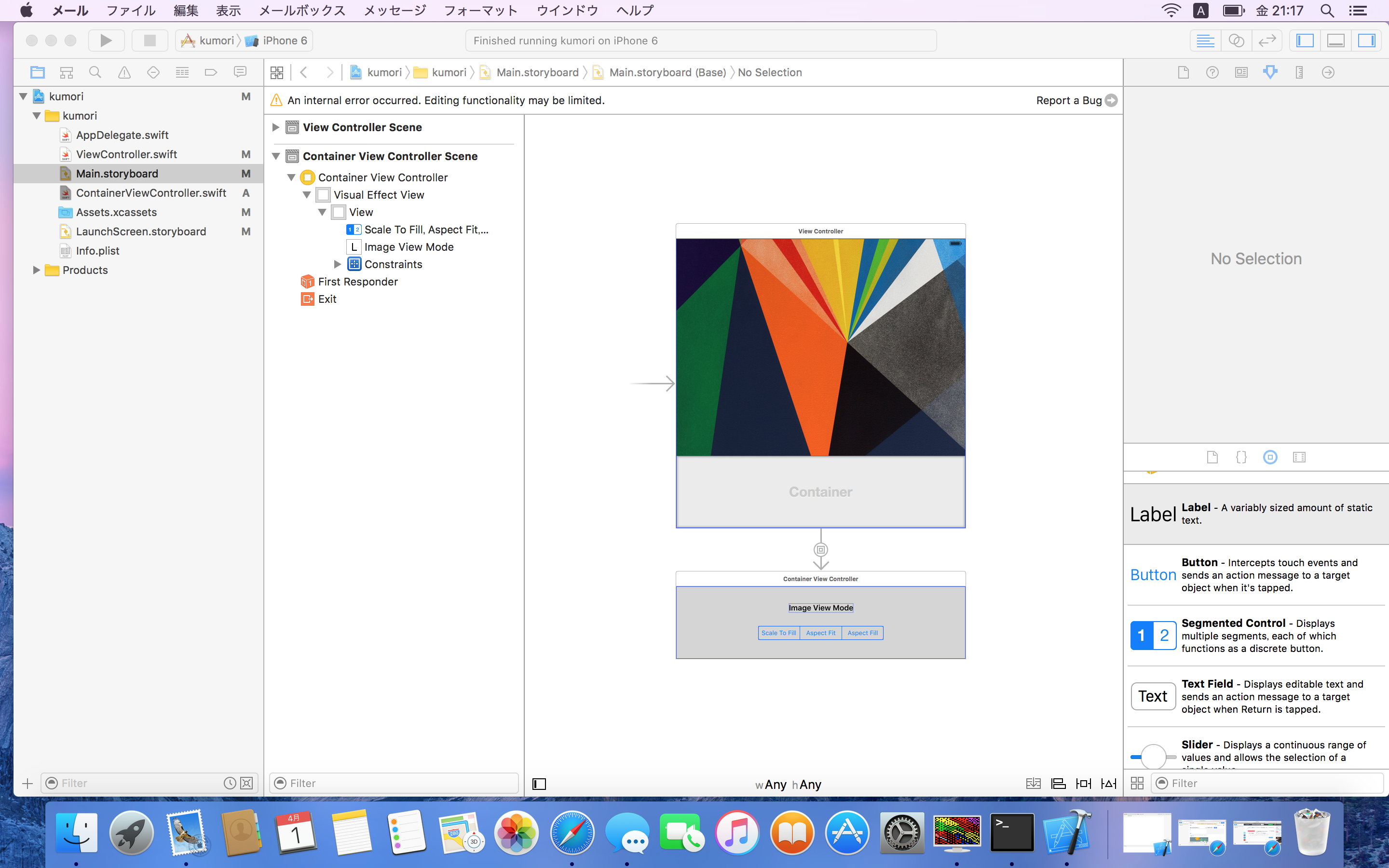Collapse Container View Controller Scene

pos(276,156)
